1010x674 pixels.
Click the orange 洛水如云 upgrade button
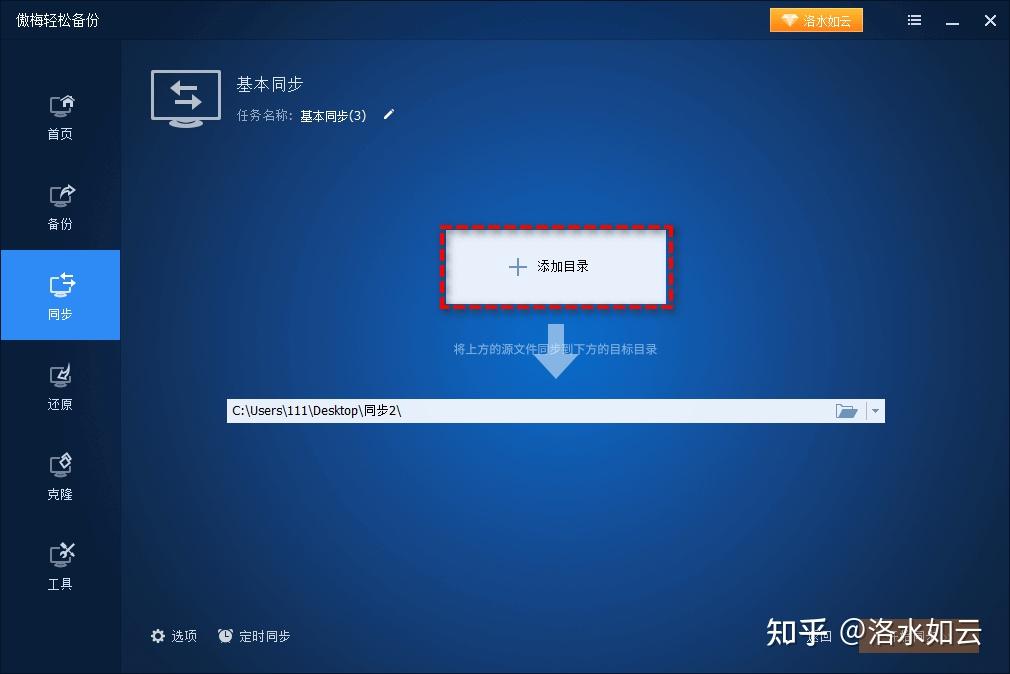pyautogui.click(x=816, y=21)
